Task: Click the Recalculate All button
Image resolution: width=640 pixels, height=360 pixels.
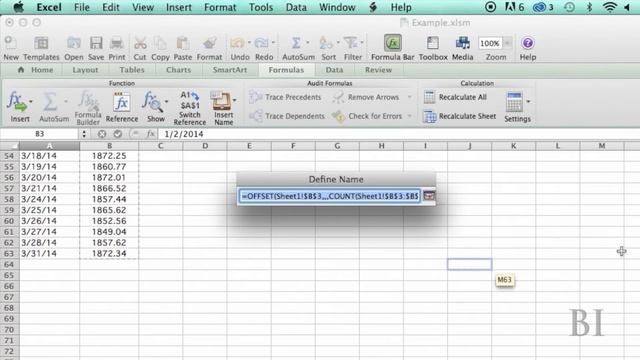Action: click(455, 97)
